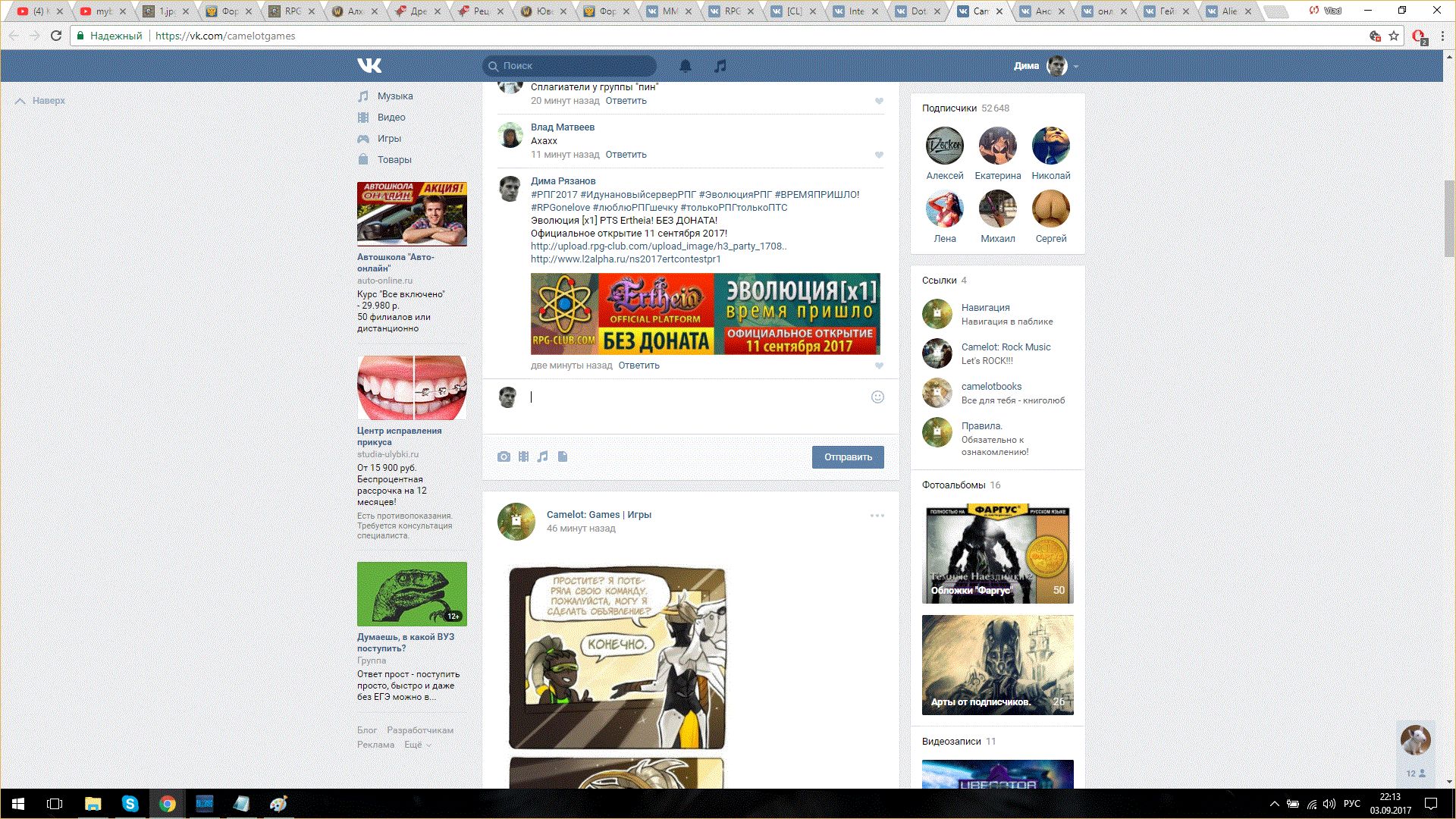This screenshot has width=1456, height=819.
Task: Open the upload.rpg-club.com link
Action: [658, 246]
